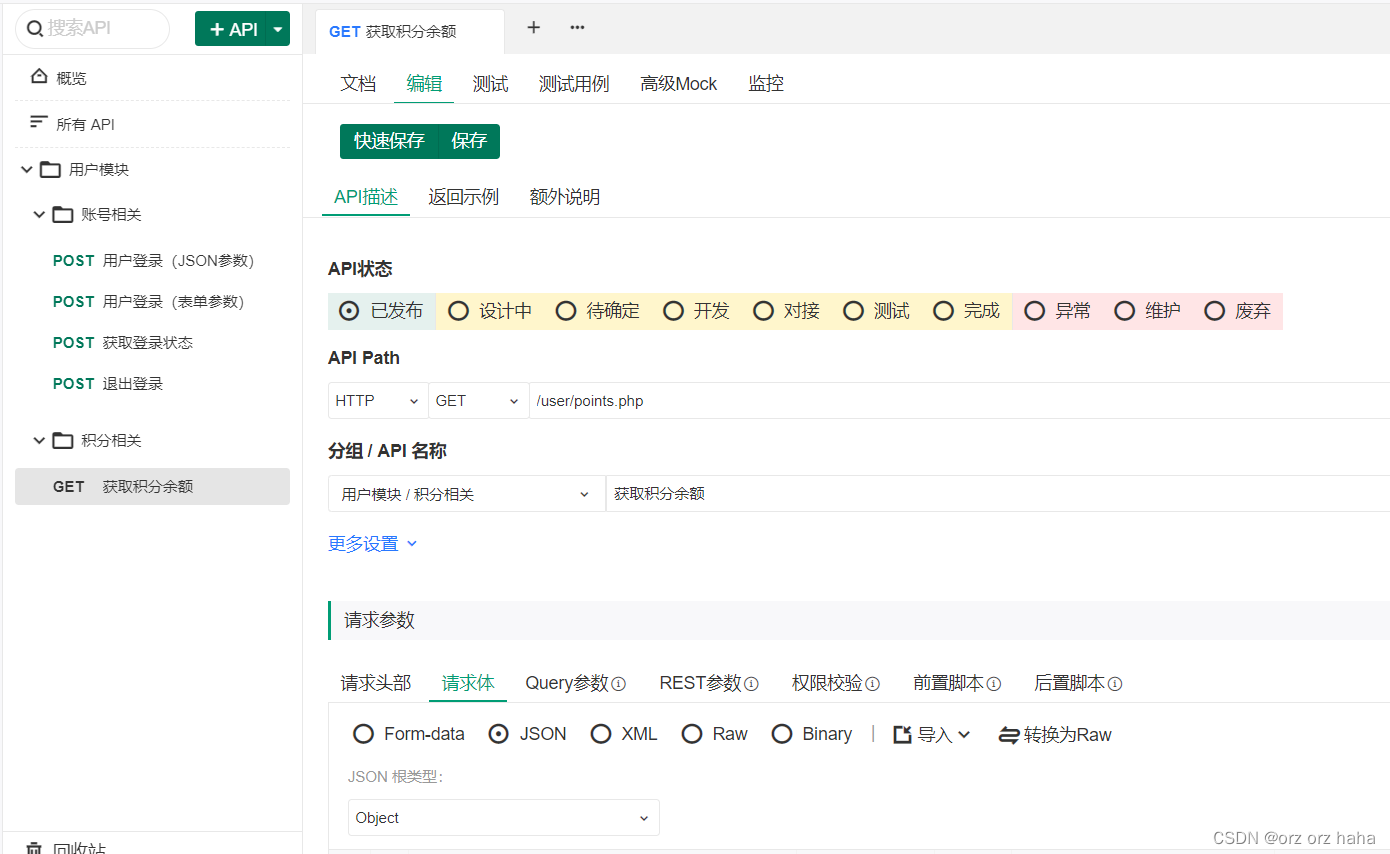The image size is (1390, 854).
Task: Switch to the 监控 tab
Action: (766, 84)
